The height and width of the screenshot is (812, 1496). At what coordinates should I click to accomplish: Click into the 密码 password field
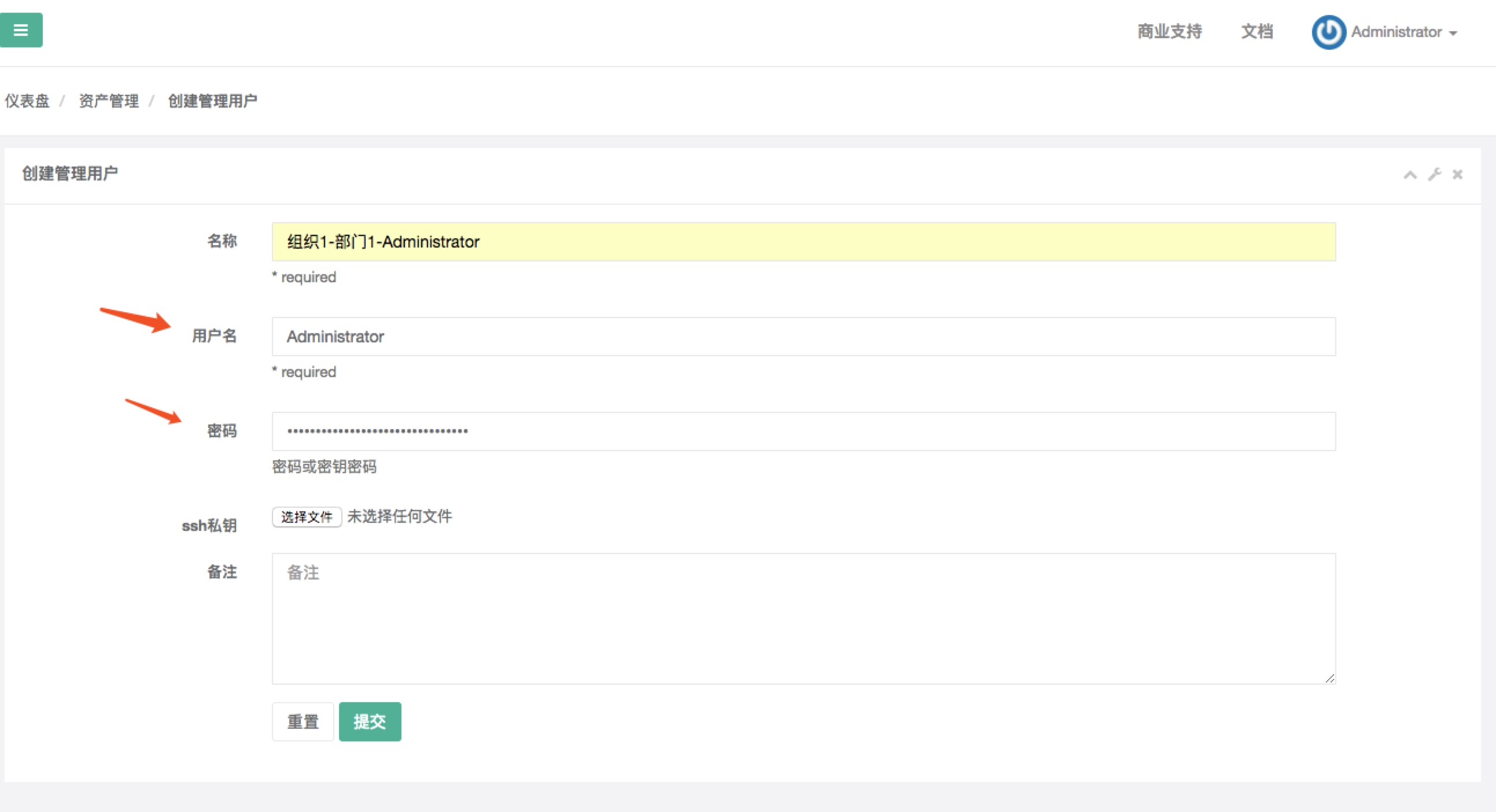[803, 431]
